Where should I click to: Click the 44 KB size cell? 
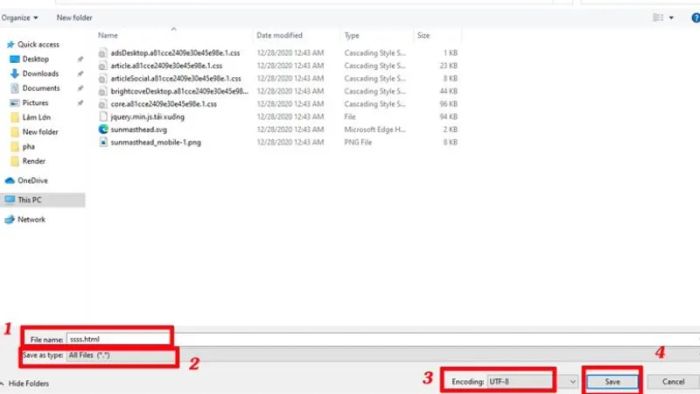[449, 91]
